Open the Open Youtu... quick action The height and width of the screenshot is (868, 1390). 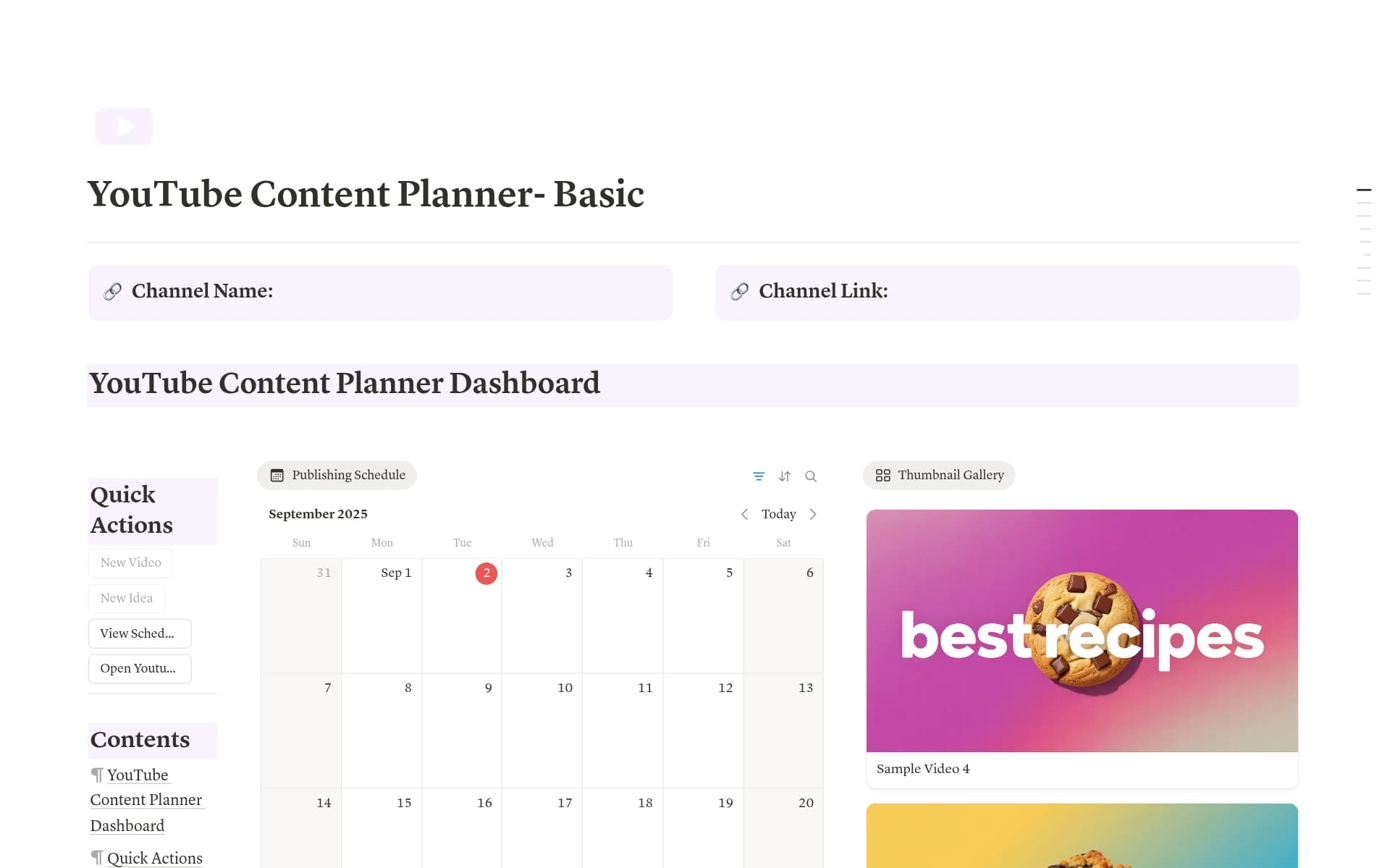(x=139, y=668)
